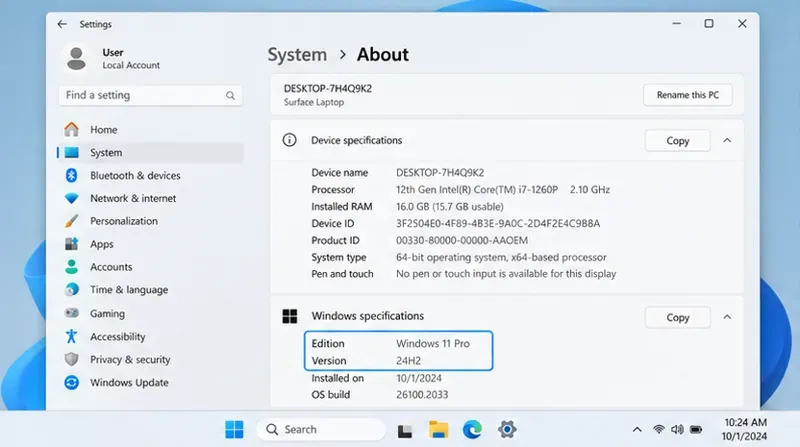Show hidden icons tray chevron
Screen dimensions: 800x447
[637, 430]
